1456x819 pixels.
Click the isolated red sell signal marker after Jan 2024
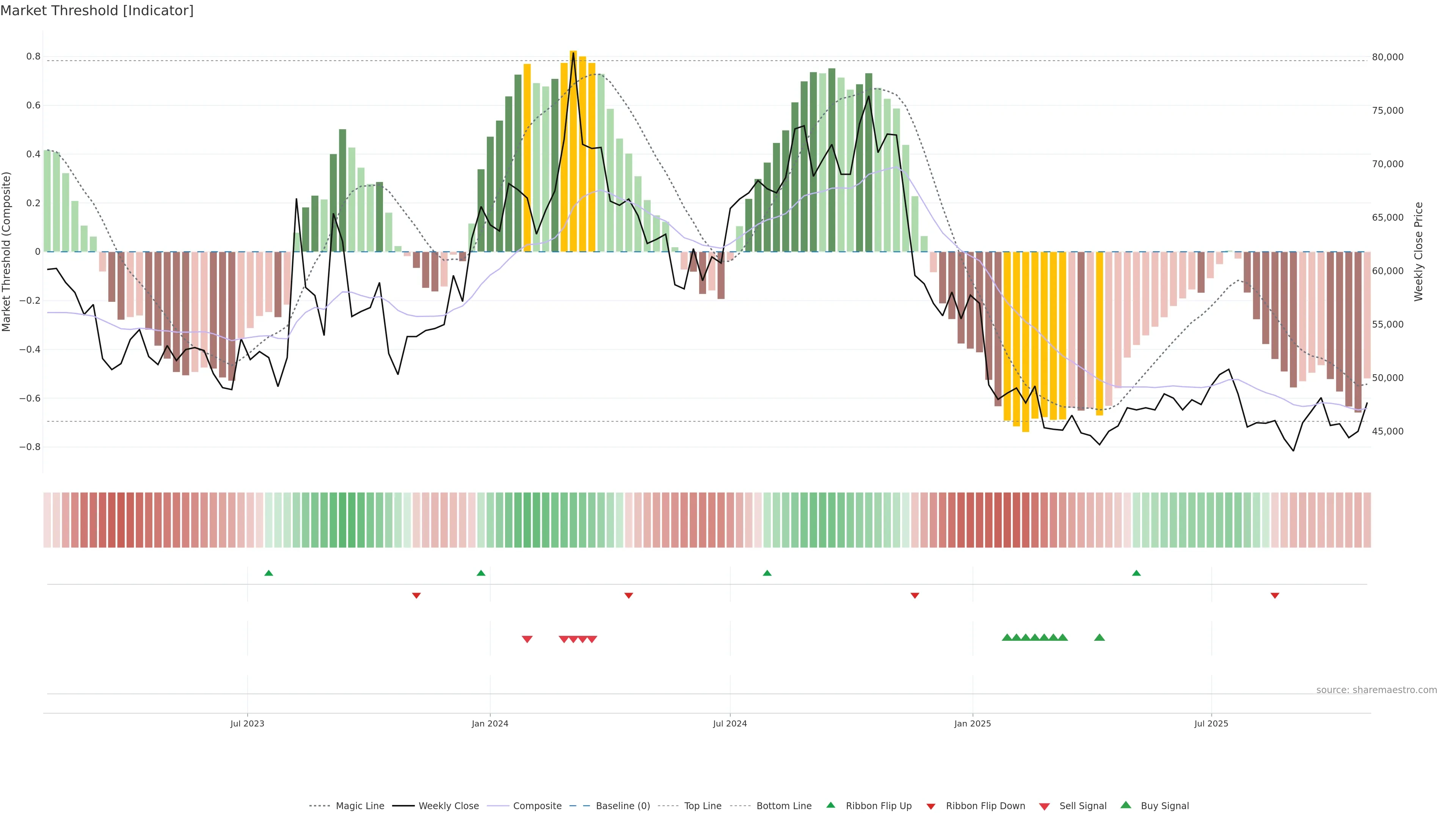(527, 639)
